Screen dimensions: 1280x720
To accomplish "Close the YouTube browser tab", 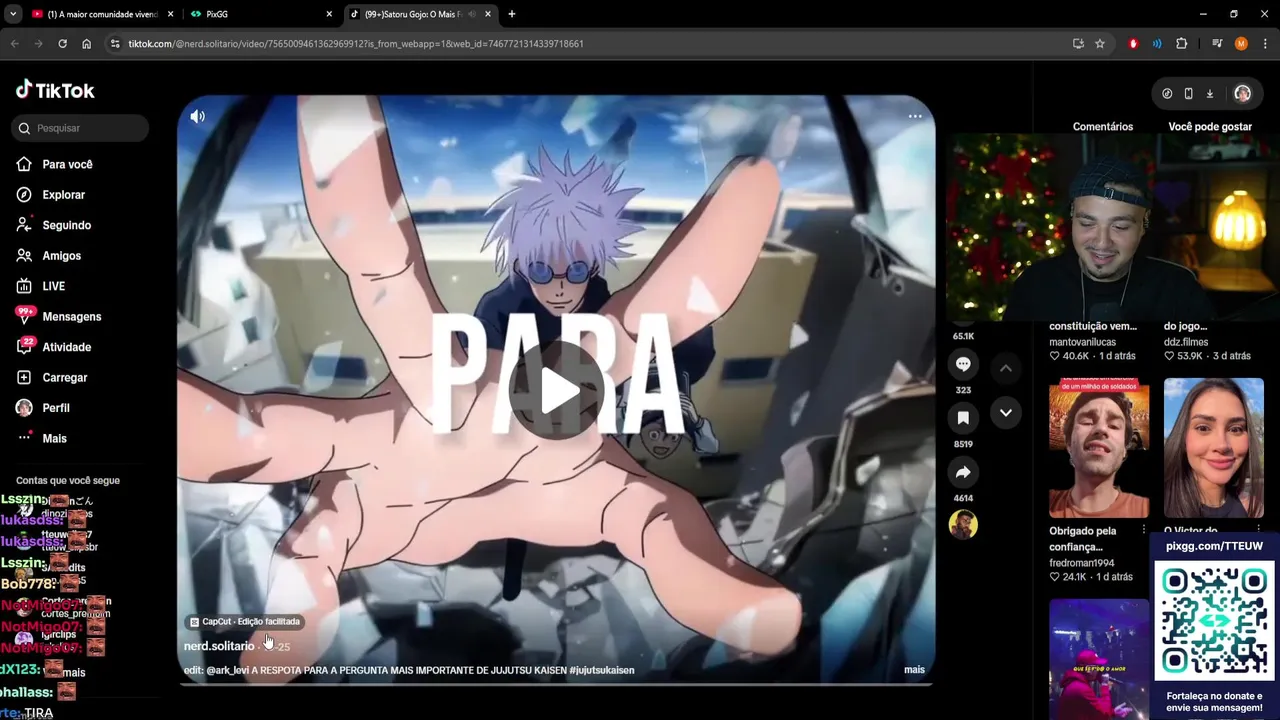I will 171,14.
